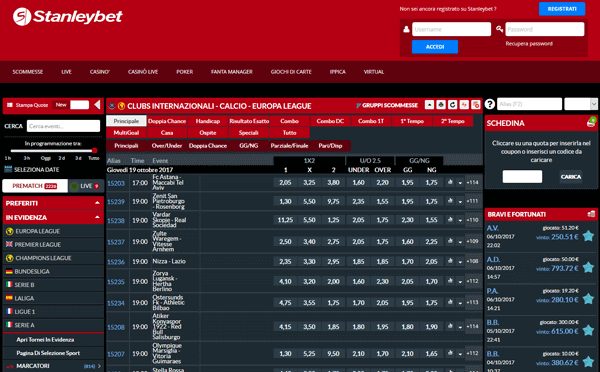Click the Recupera password link
Viewport: 600px width, 372px height.
click(x=529, y=44)
